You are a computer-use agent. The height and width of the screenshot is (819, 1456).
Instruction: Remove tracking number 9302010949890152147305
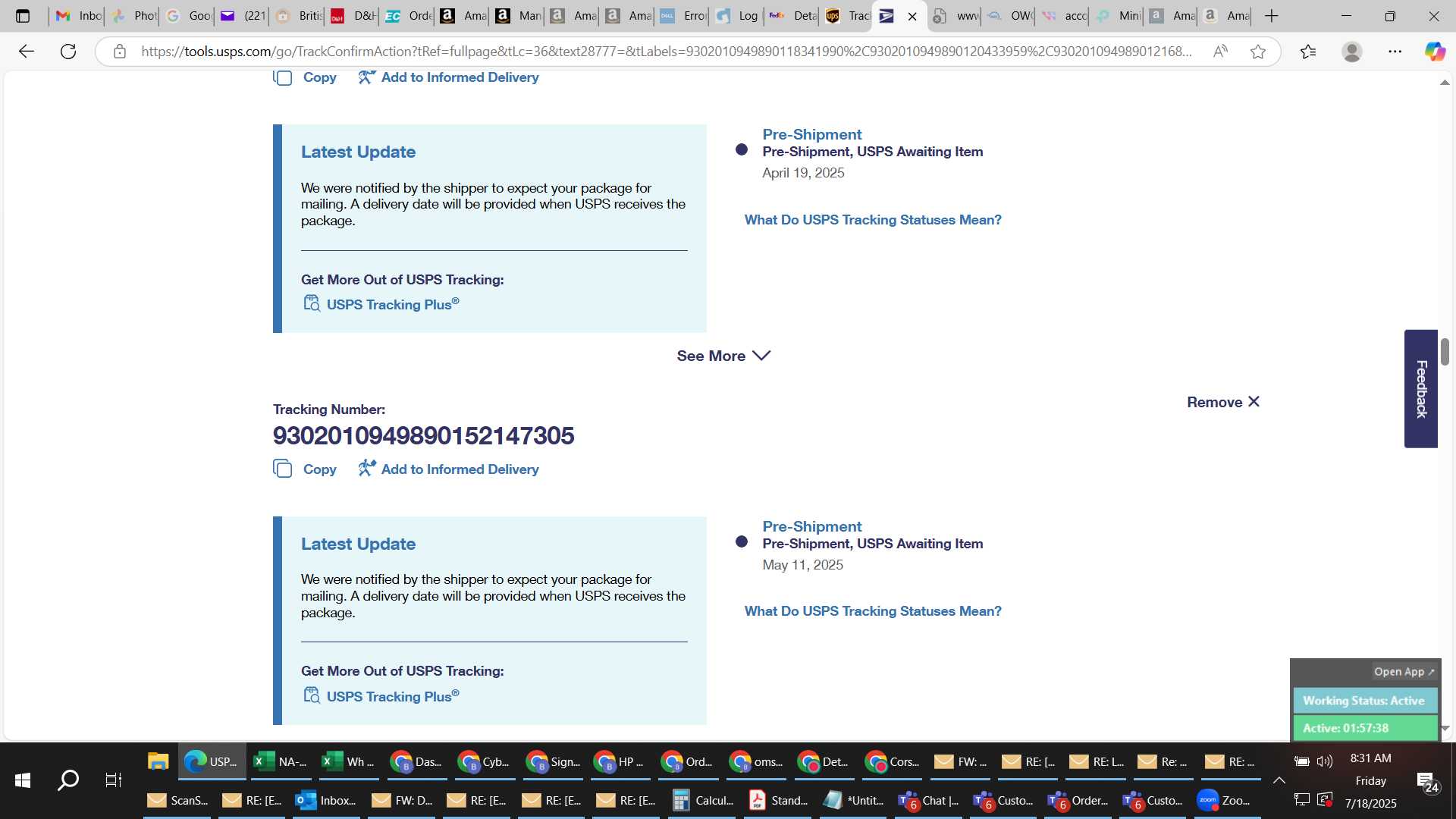click(x=1223, y=402)
